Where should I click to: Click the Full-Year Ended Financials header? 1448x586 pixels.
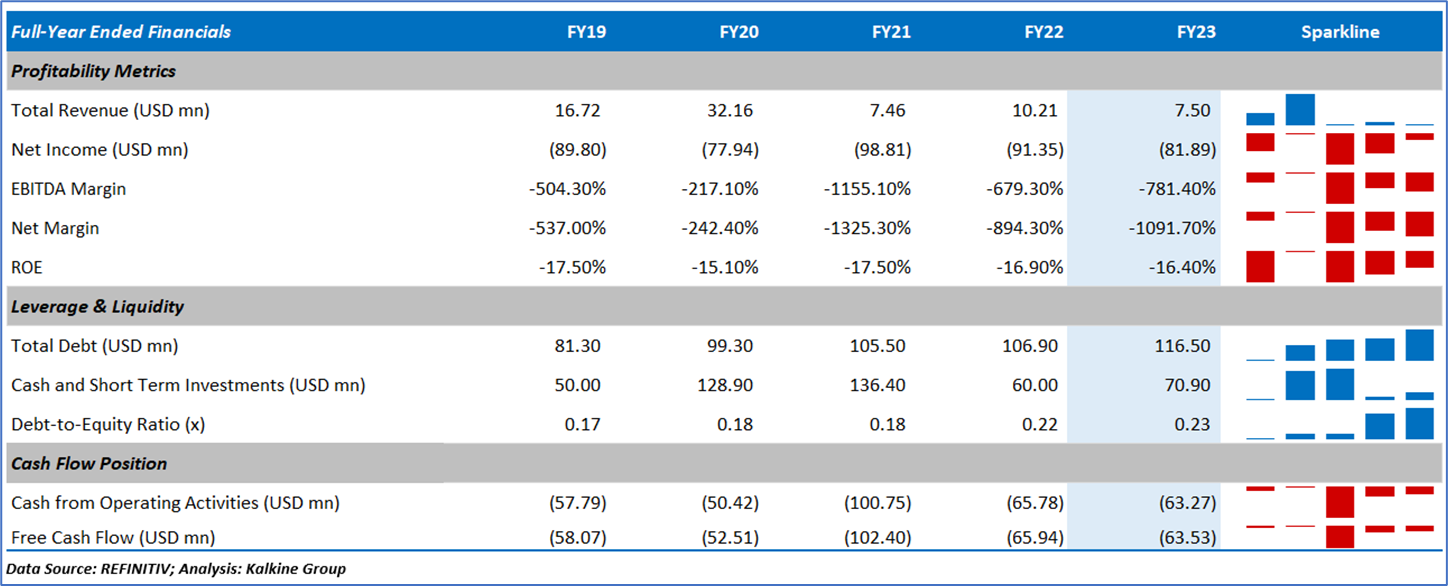pos(121,32)
